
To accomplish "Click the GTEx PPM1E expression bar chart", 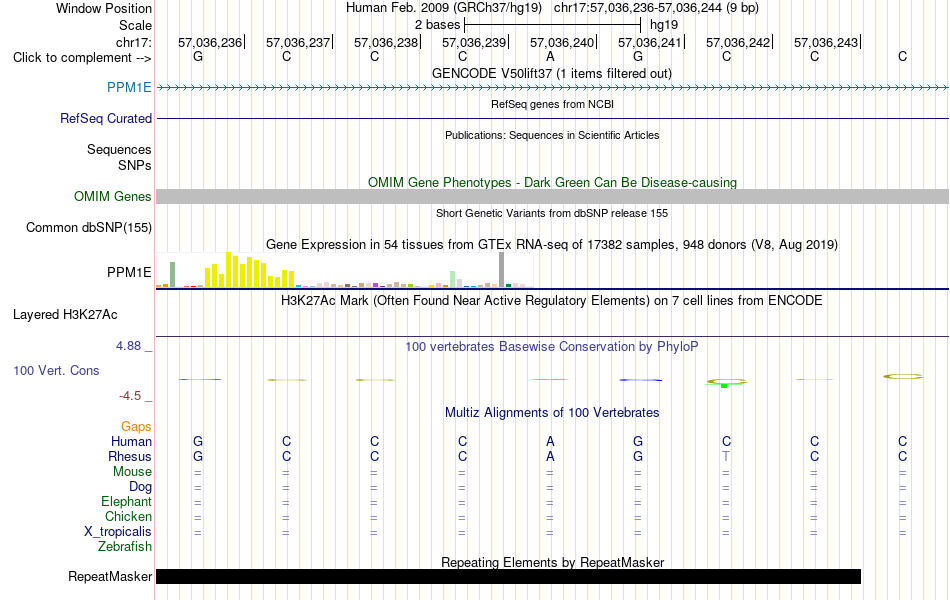I will pyautogui.click(x=345, y=270).
